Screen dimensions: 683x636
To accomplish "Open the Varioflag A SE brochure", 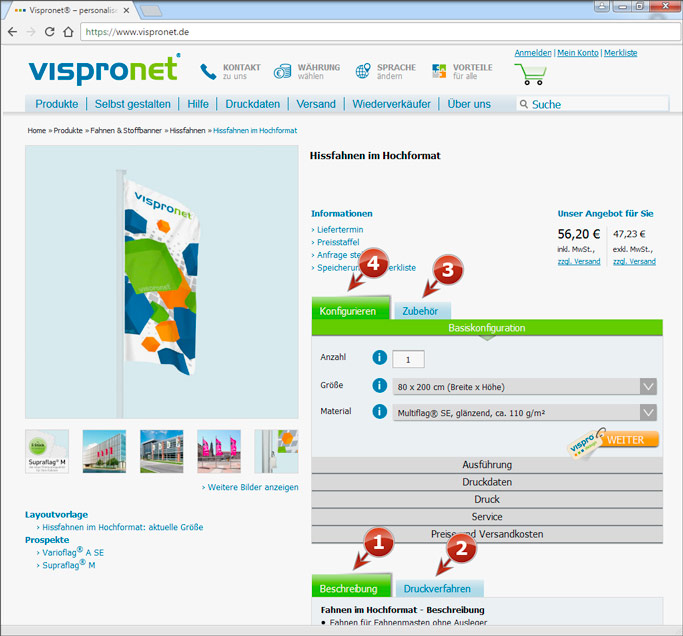I will click(x=73, y=552).
